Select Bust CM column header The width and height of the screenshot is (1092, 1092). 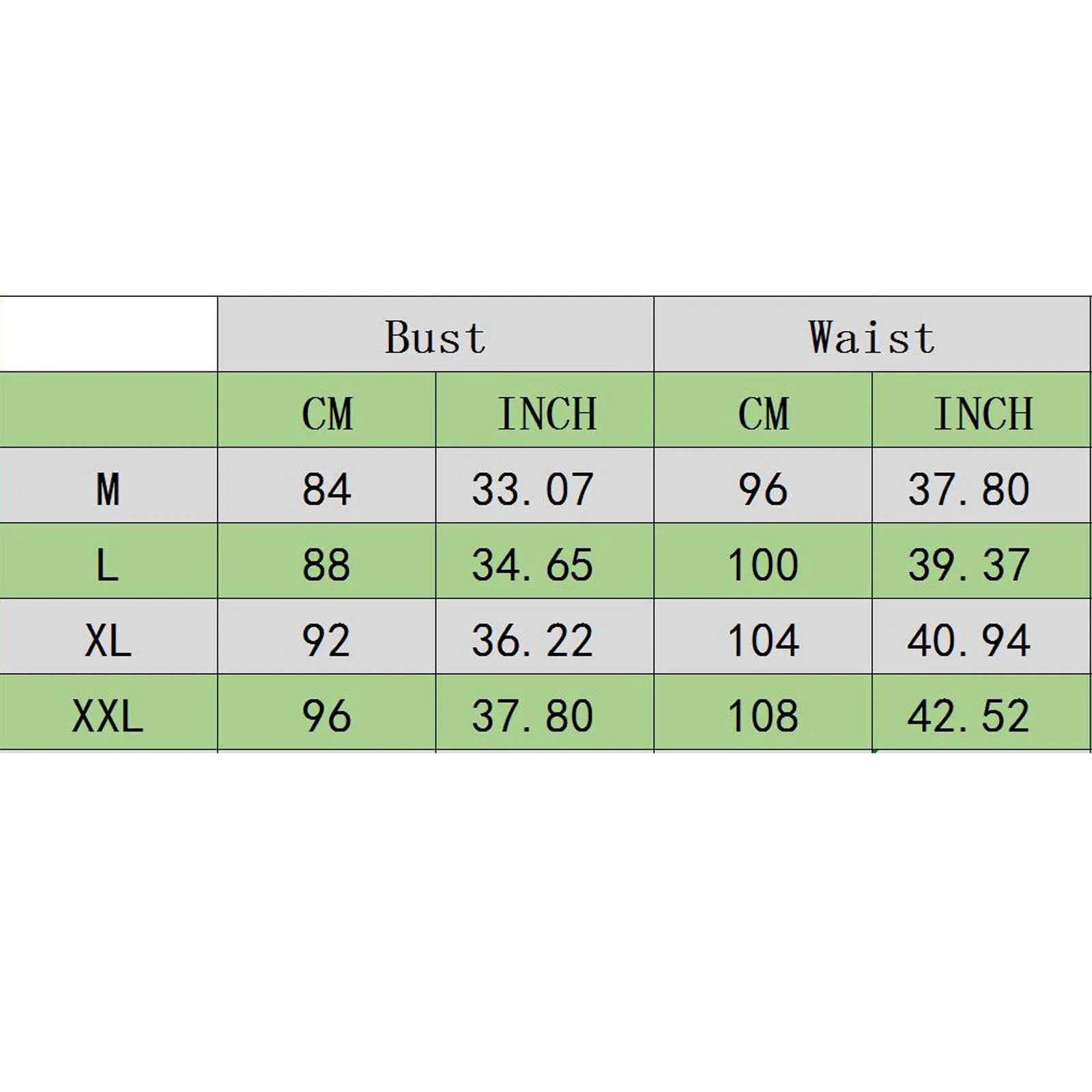[327, 410]
